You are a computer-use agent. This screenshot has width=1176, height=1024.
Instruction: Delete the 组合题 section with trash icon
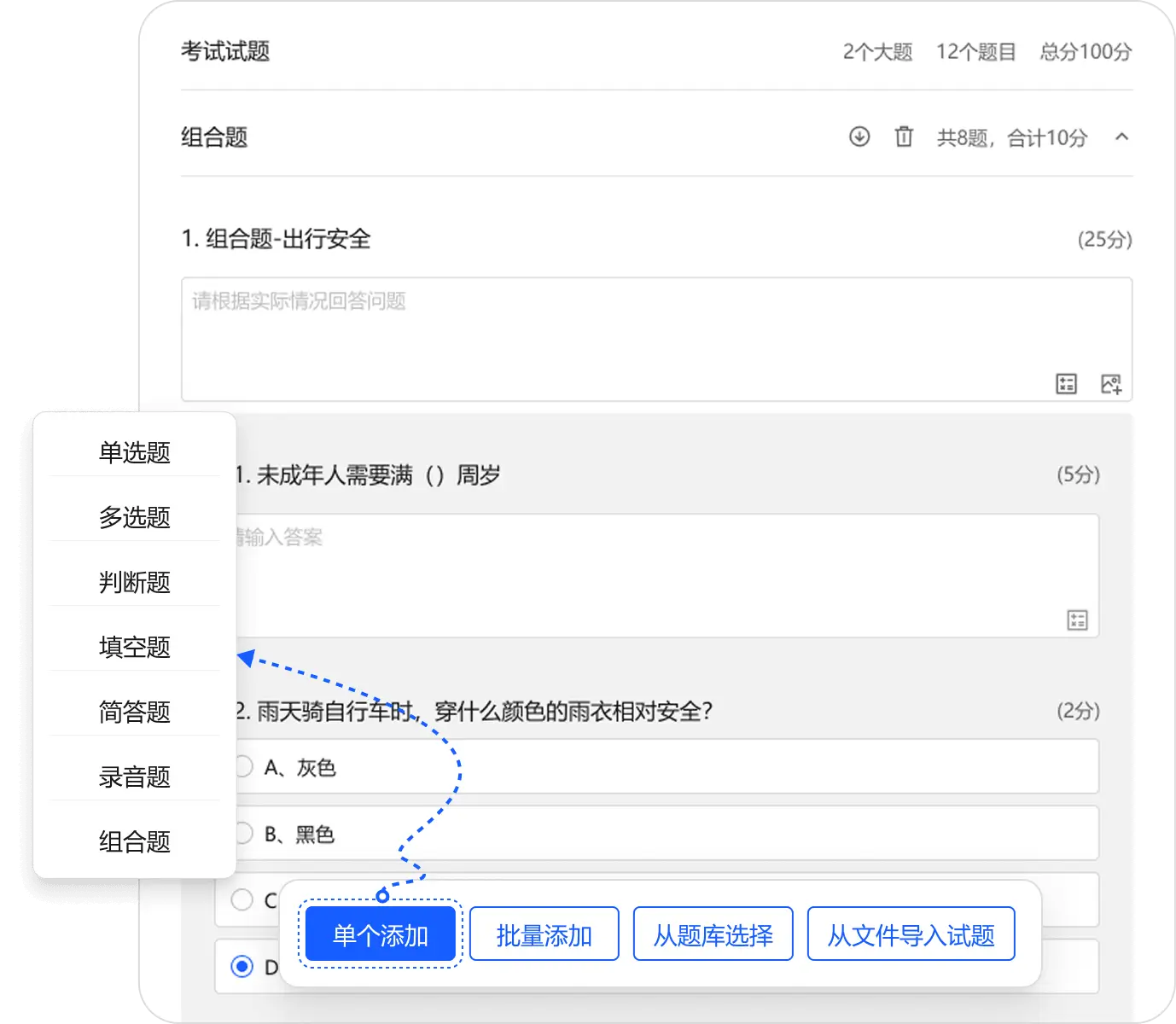pos(904,137)
